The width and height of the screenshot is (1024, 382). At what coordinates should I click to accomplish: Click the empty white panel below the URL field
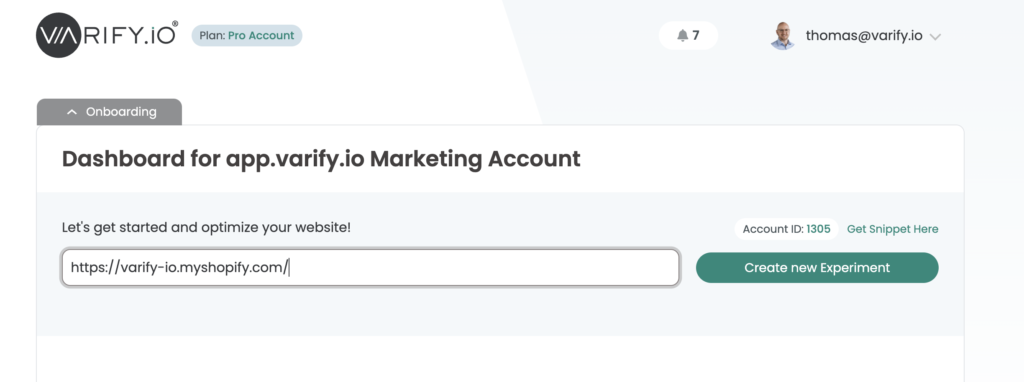500,358
